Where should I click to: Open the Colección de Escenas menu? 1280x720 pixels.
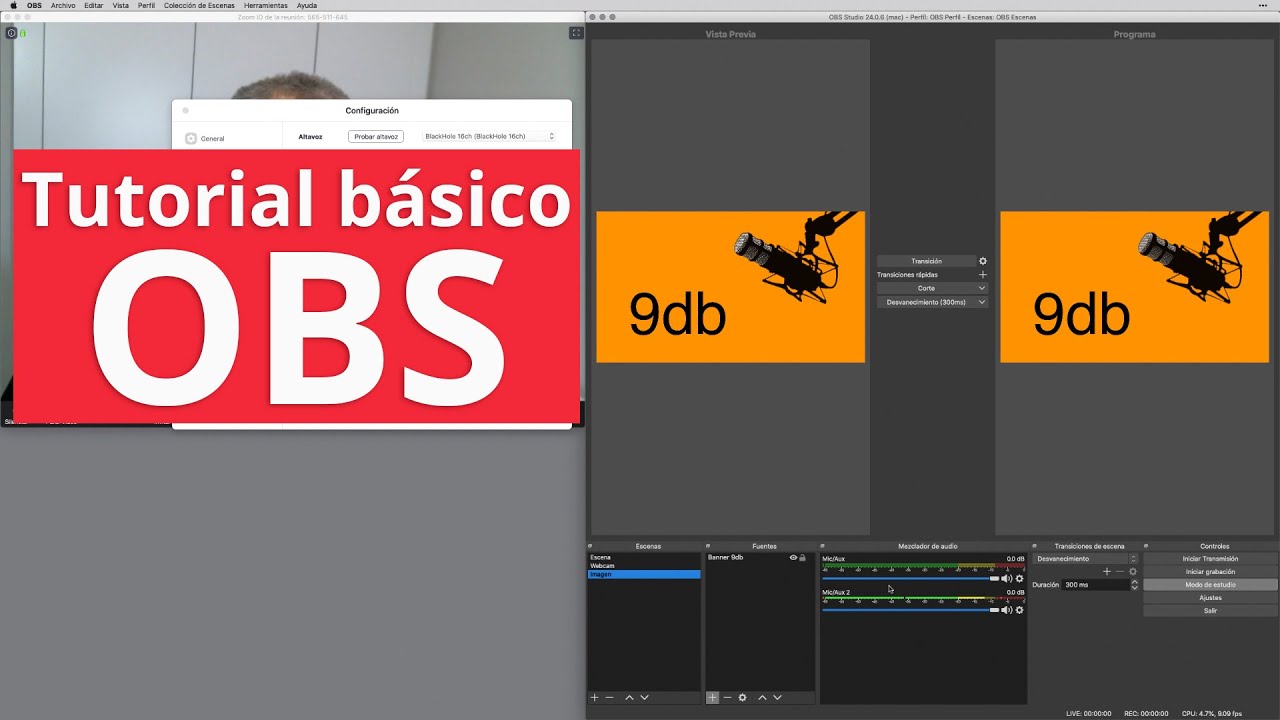[199, 5]
